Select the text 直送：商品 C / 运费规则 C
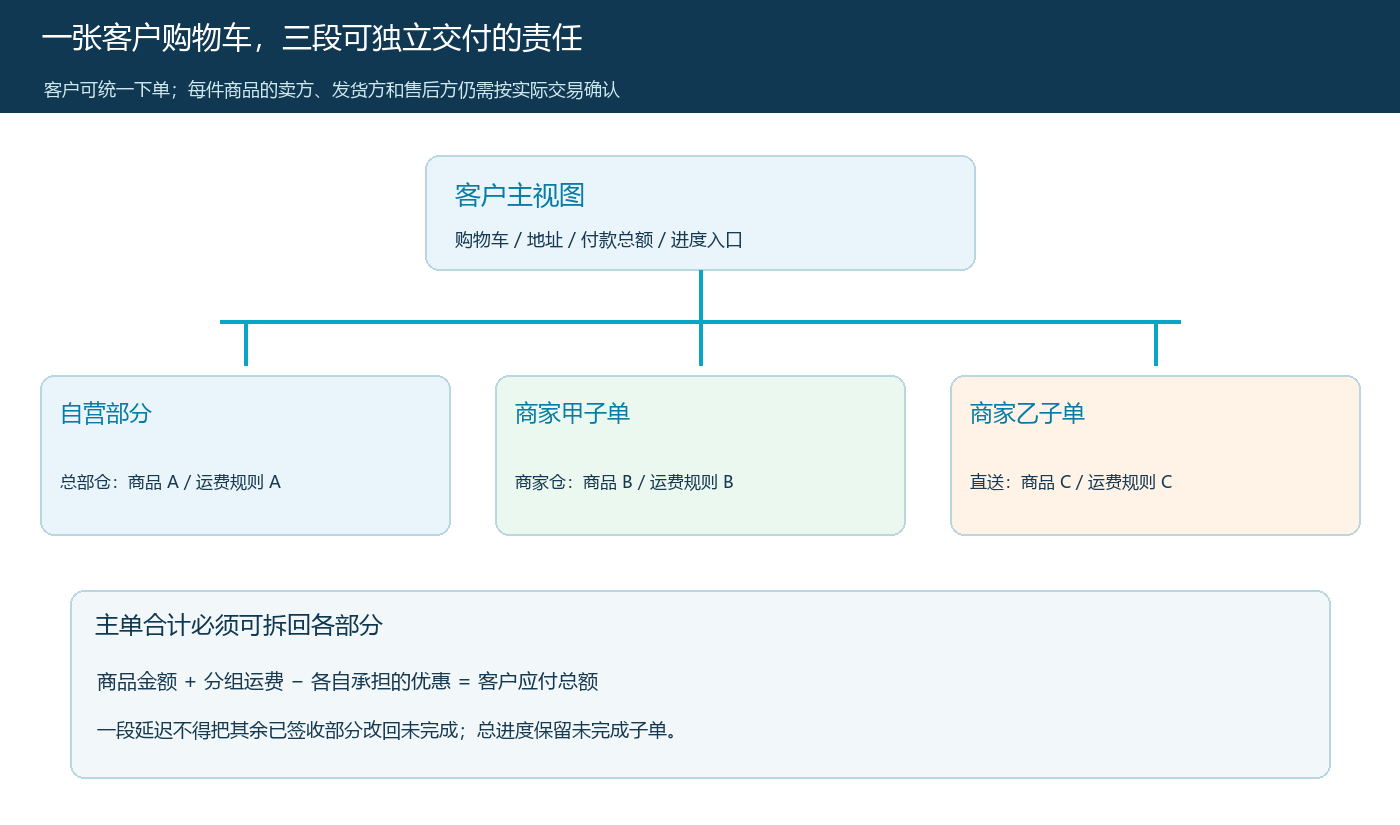The height and width of the screenshot is (825, 1400). click(x=1071, y=482)
